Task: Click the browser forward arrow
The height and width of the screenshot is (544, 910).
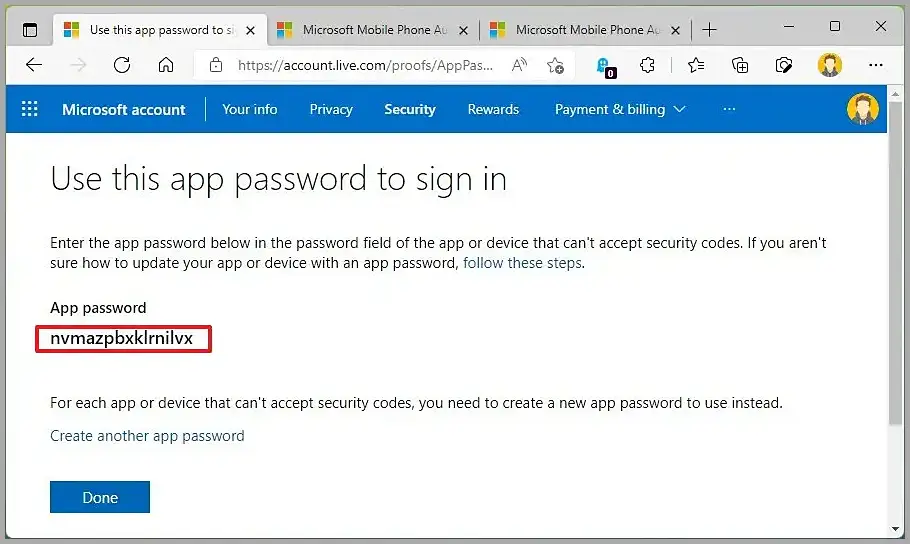Action: pos(78,64)
